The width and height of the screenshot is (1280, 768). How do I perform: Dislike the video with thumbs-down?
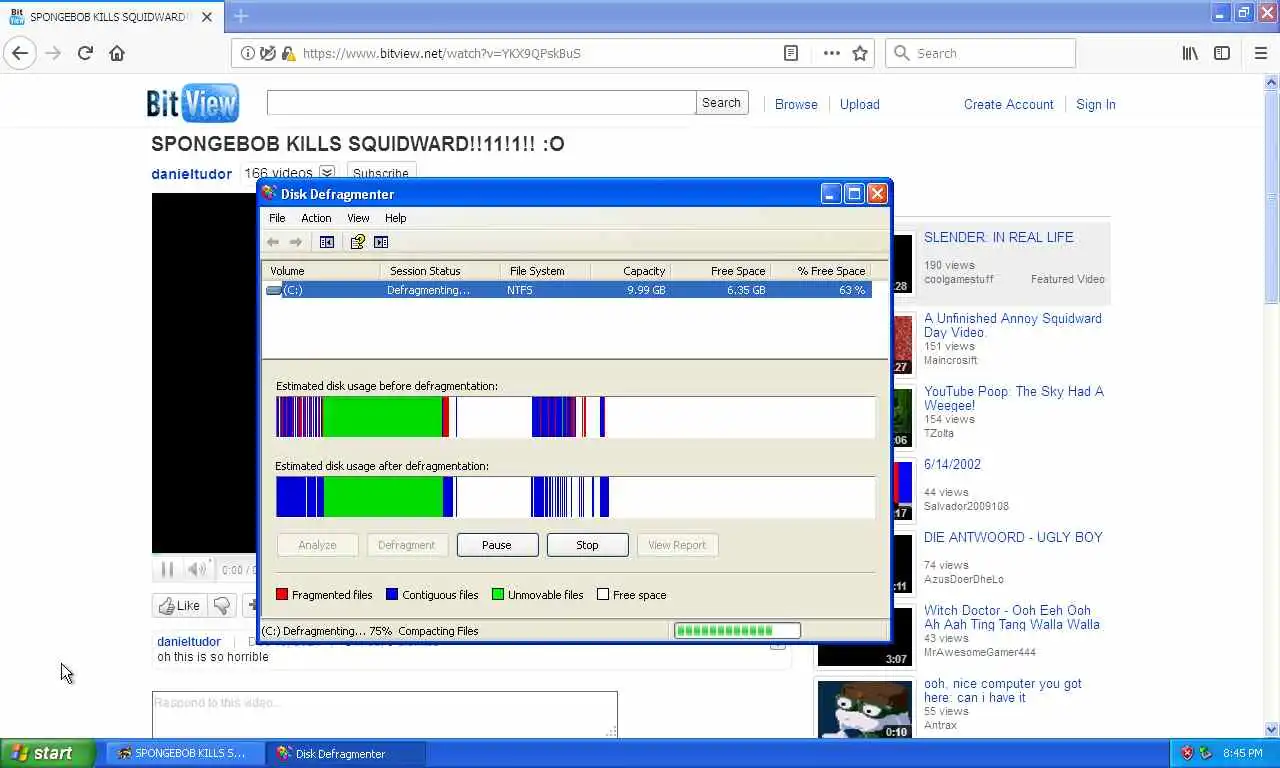(222, 605)
